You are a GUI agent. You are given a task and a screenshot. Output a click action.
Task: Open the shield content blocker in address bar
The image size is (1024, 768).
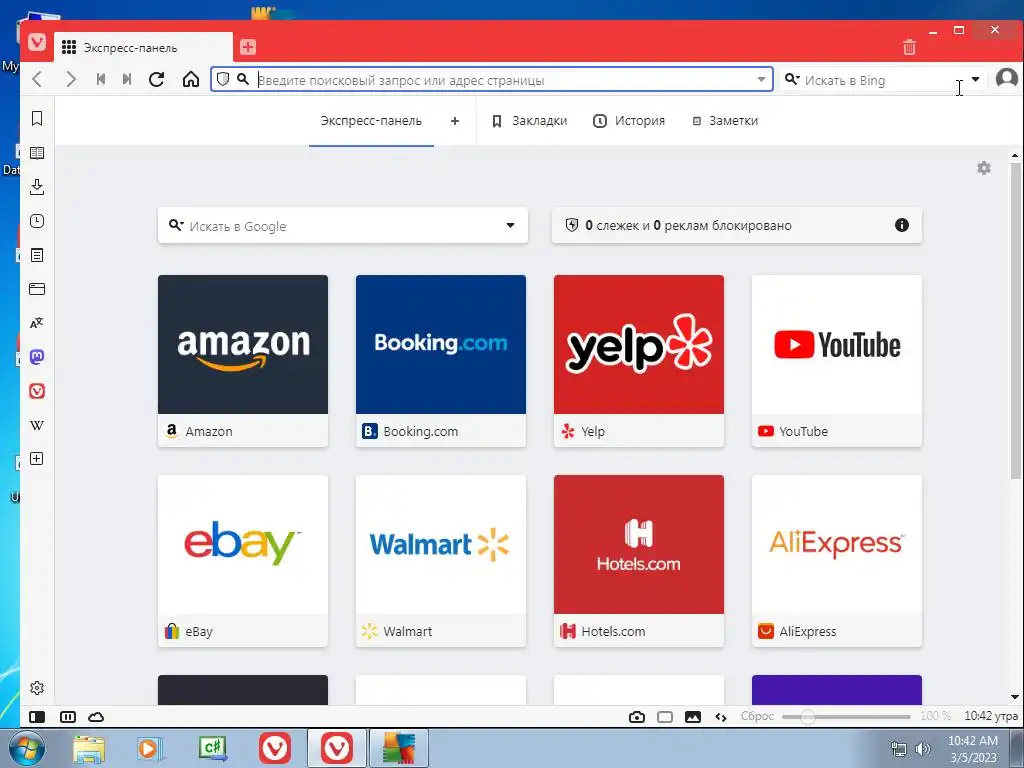click(223, 80)
